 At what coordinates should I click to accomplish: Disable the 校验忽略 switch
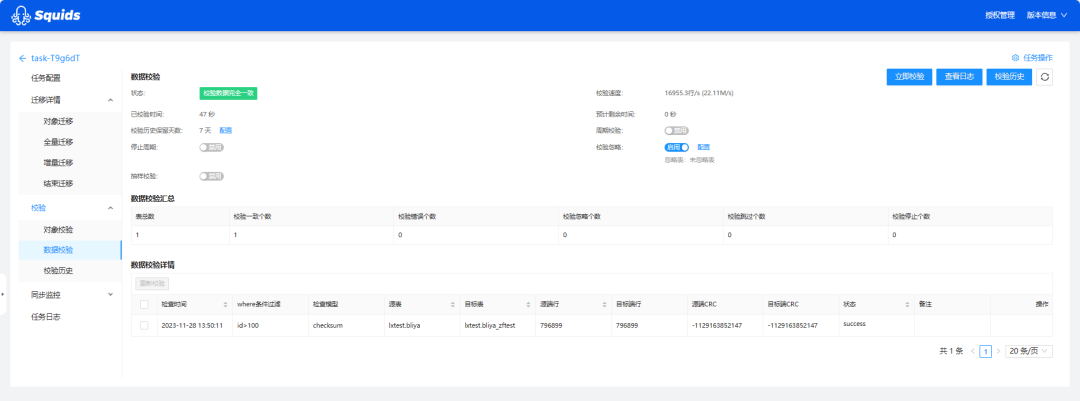tap(676, 147)
